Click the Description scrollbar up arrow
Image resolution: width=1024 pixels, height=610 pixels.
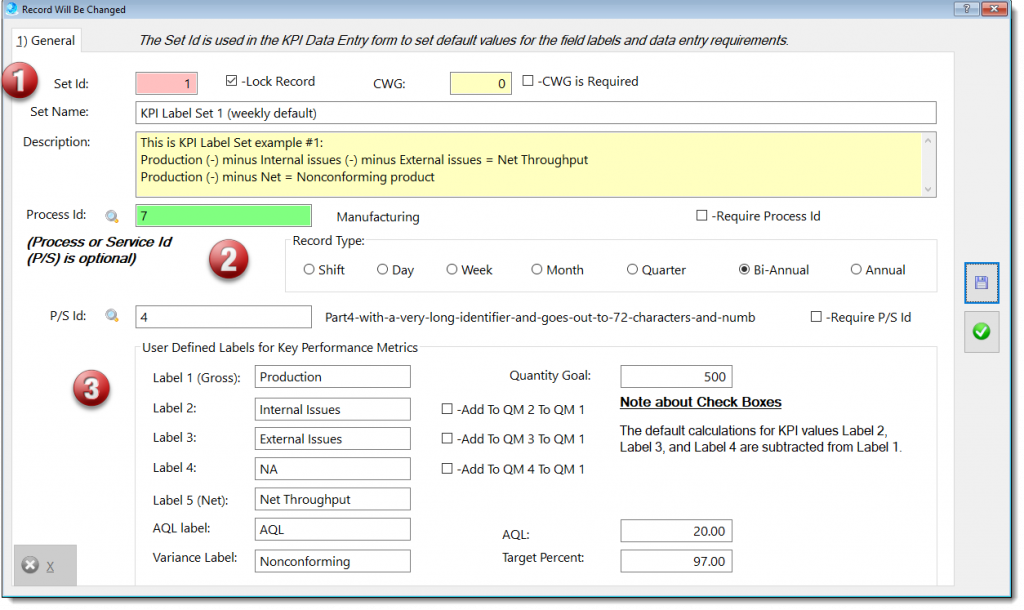click(928, 140)
